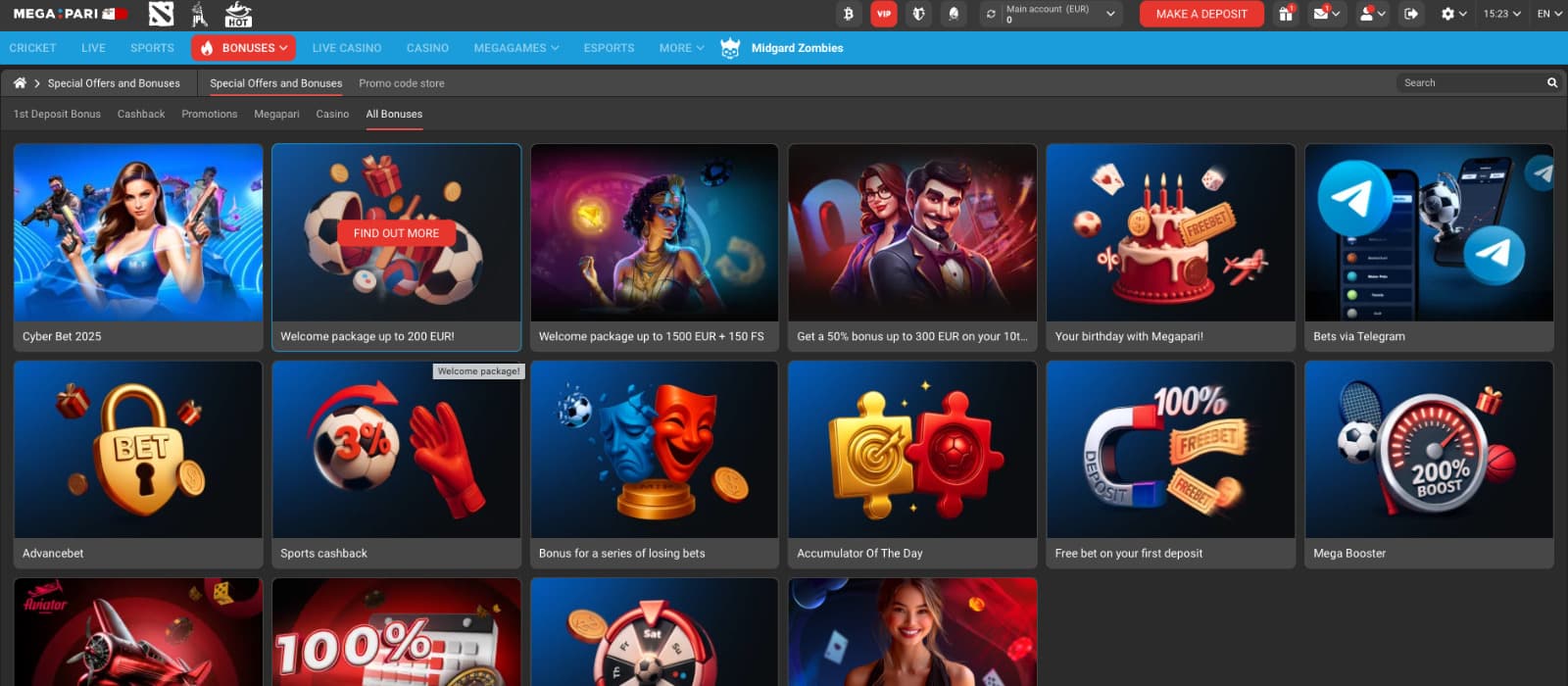Open LIVE CASINO from the navigation bar
Image resolution: width=1568 pixels, height=686 pixels.
tap(347, 48)
